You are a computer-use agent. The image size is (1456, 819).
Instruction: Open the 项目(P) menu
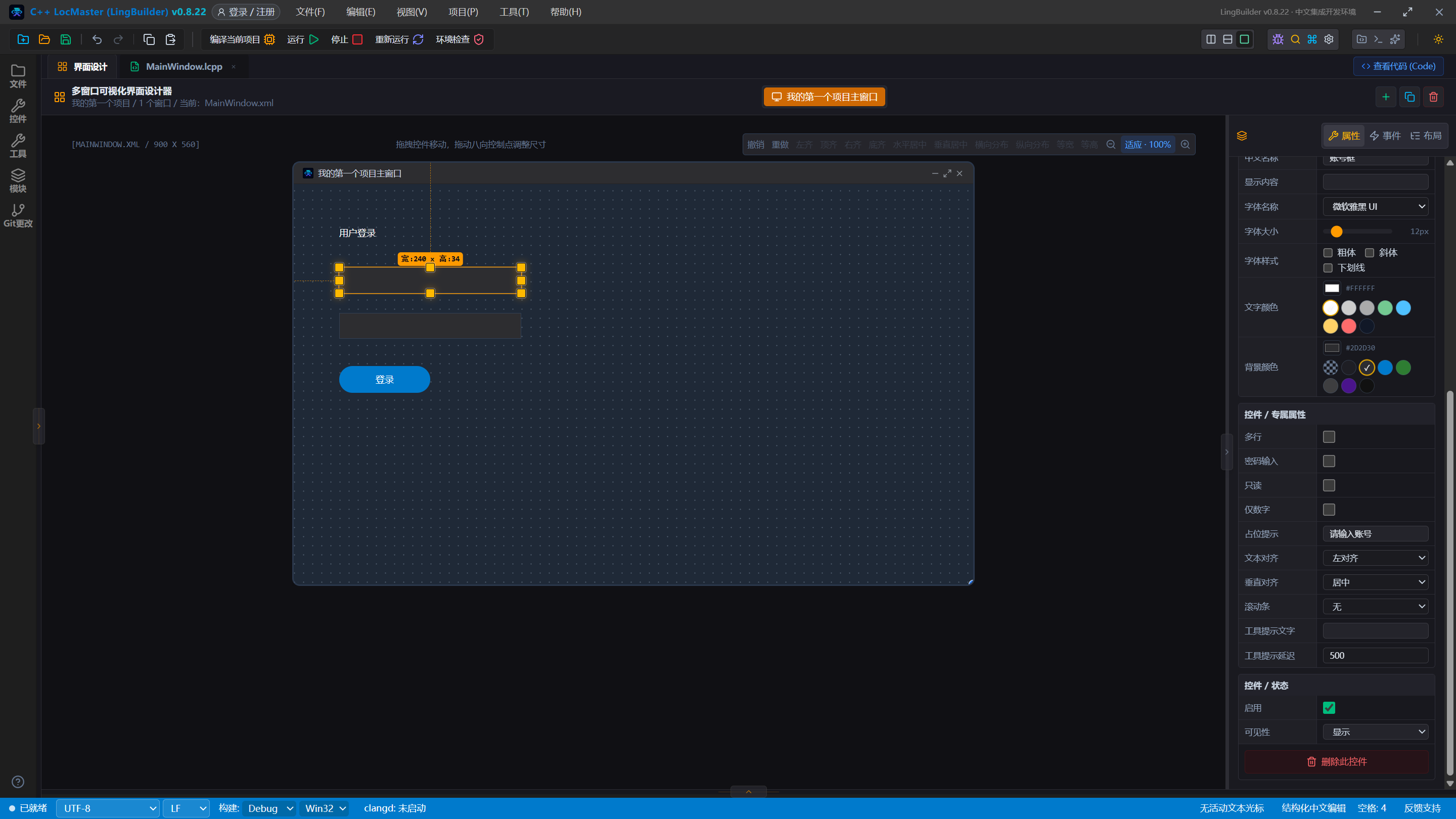[x=463, y=12]
